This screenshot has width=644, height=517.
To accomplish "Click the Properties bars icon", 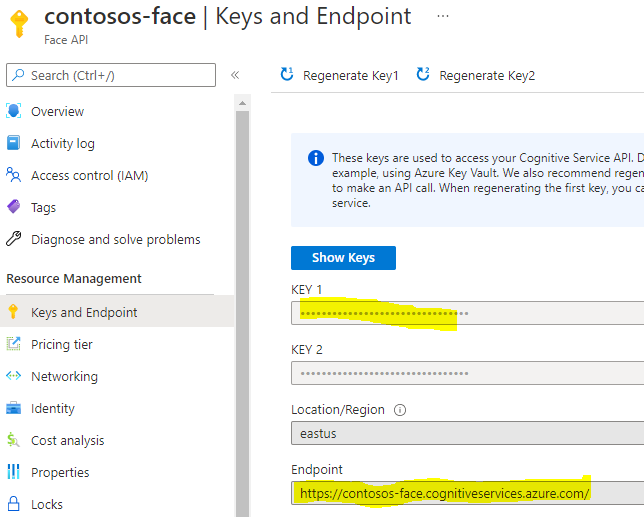I will coord(14,471).
